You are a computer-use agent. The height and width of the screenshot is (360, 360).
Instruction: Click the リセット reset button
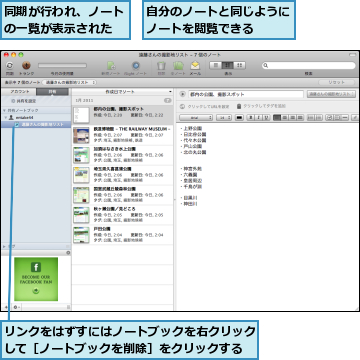click(336, 82)
